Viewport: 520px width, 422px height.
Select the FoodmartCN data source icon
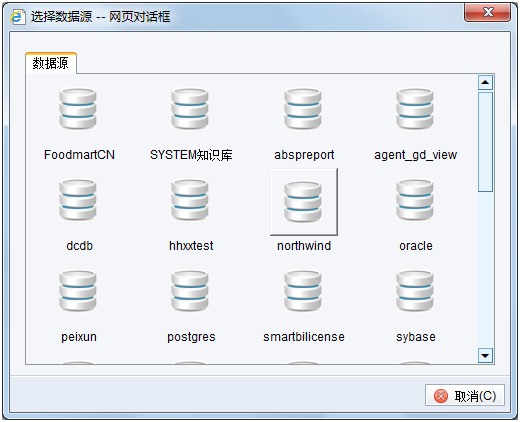click(78, 109)
